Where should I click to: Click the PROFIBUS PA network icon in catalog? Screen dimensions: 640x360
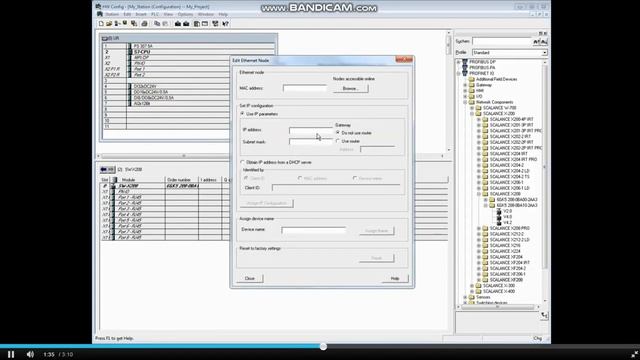[x=464, y=68]
